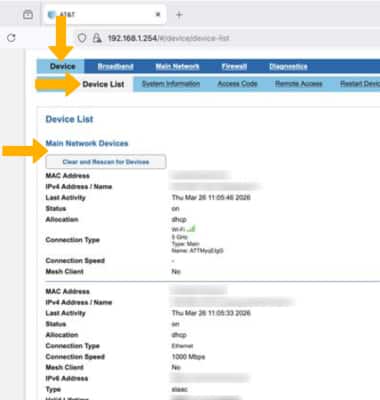The image size is (380, 400).
Task: Click the AT&T tab favicon
Action: (52, 15)
